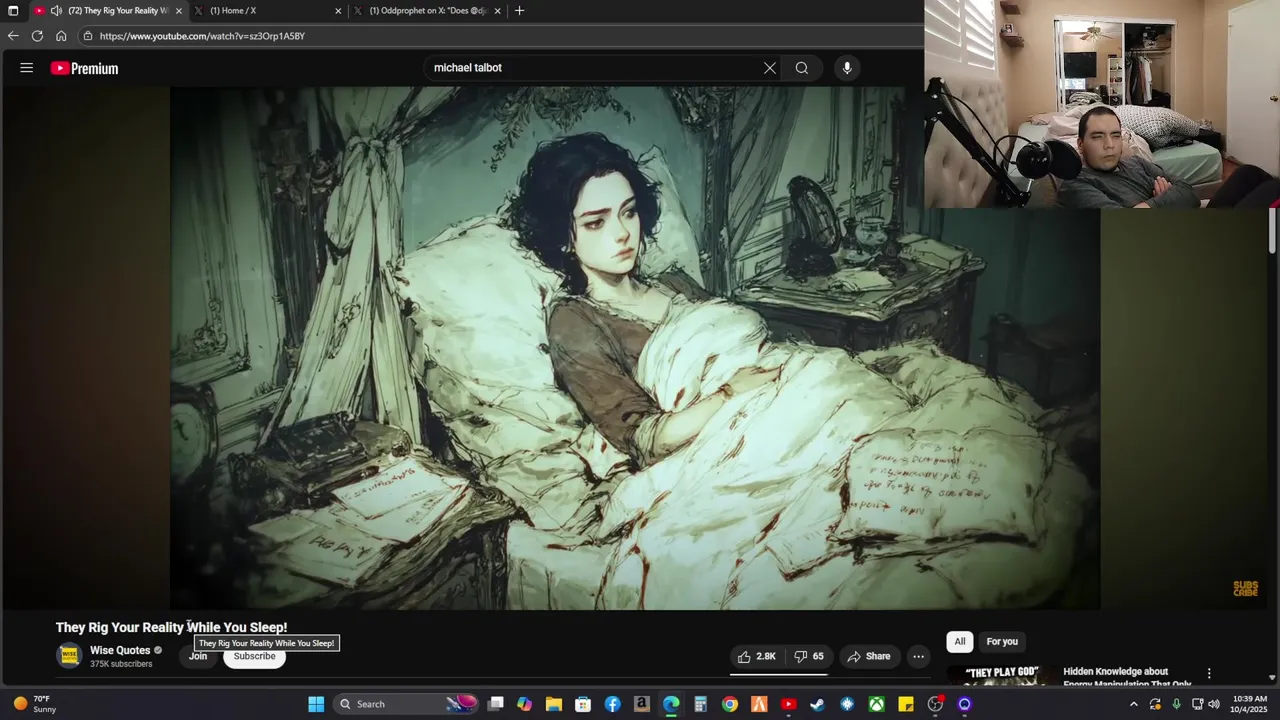
Task: Open the tab actions menu icon
Action: pyautogui.click(x=13, y=11)
